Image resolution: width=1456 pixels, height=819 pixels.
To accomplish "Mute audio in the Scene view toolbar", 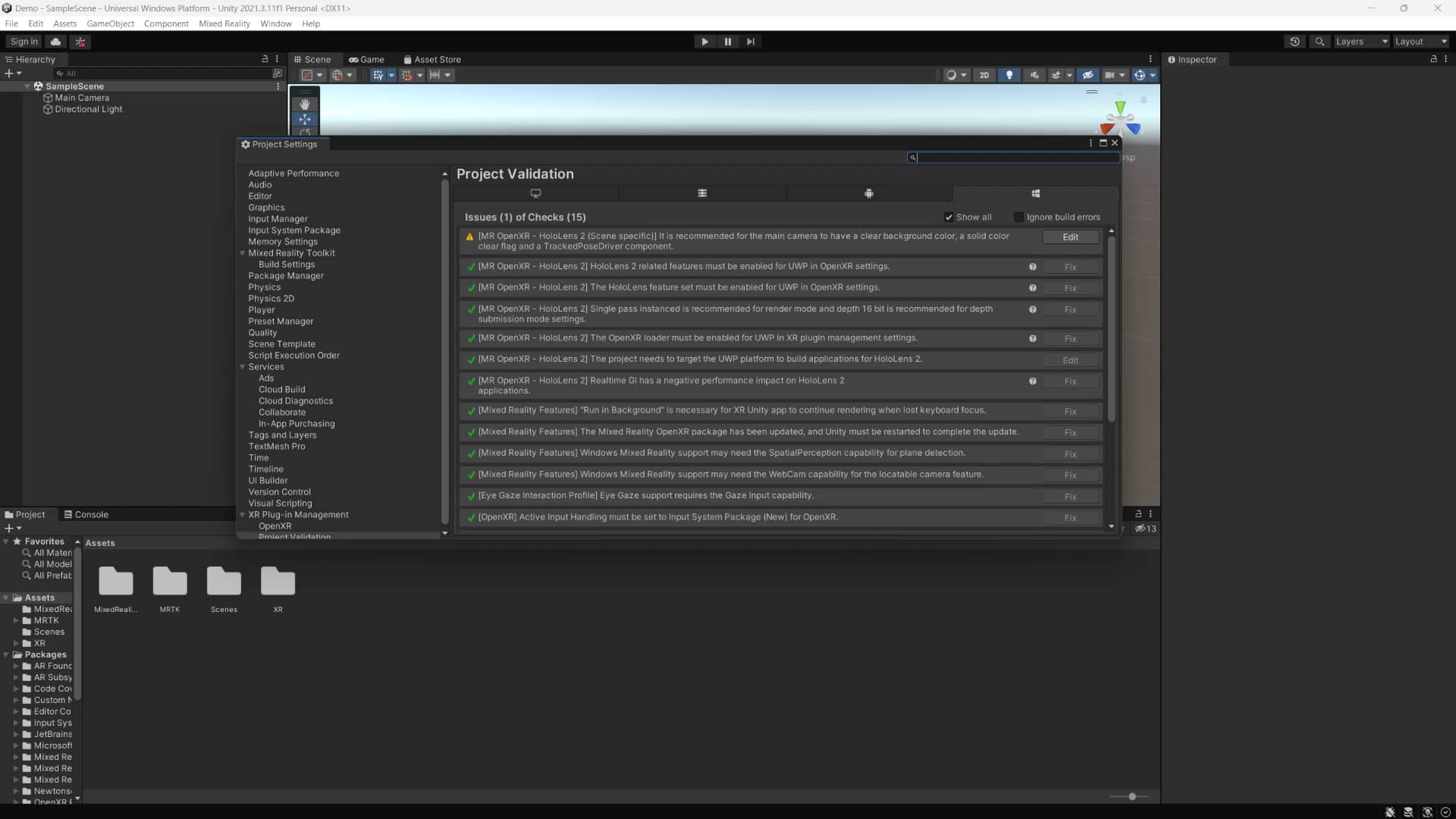I will [1035, 75].
